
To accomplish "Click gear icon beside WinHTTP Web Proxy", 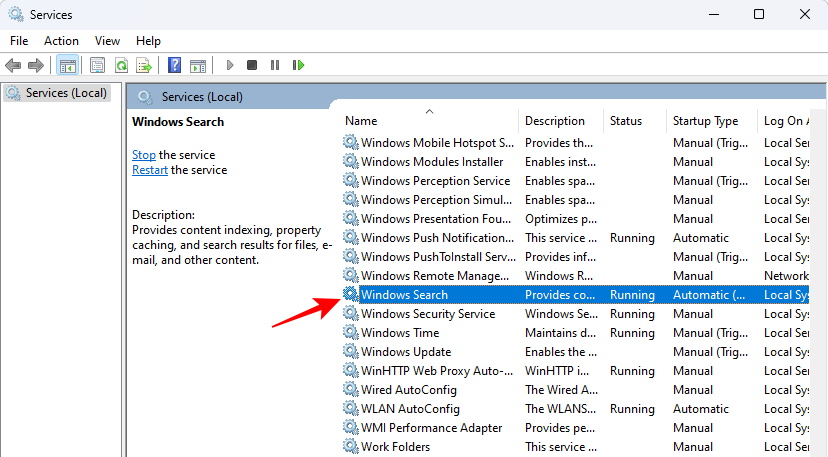I will coord(351,370).
